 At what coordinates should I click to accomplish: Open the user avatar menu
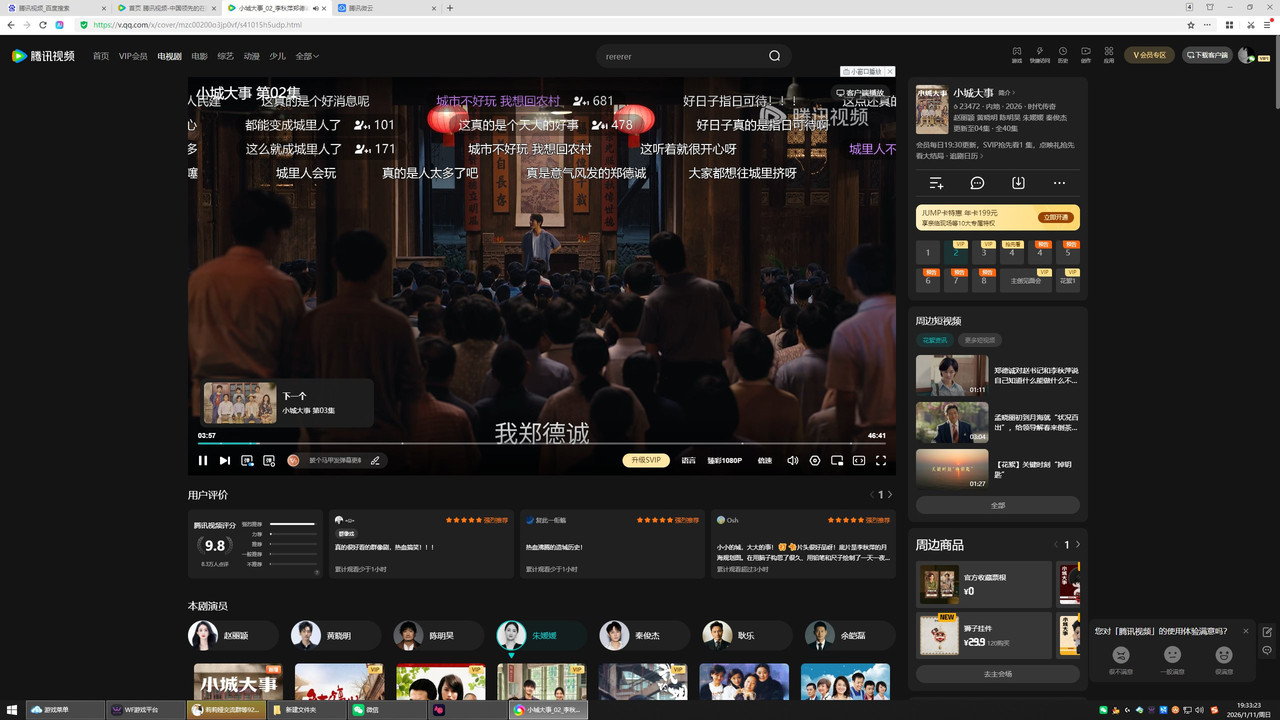pyautogui.click(x=1247, y=55)
